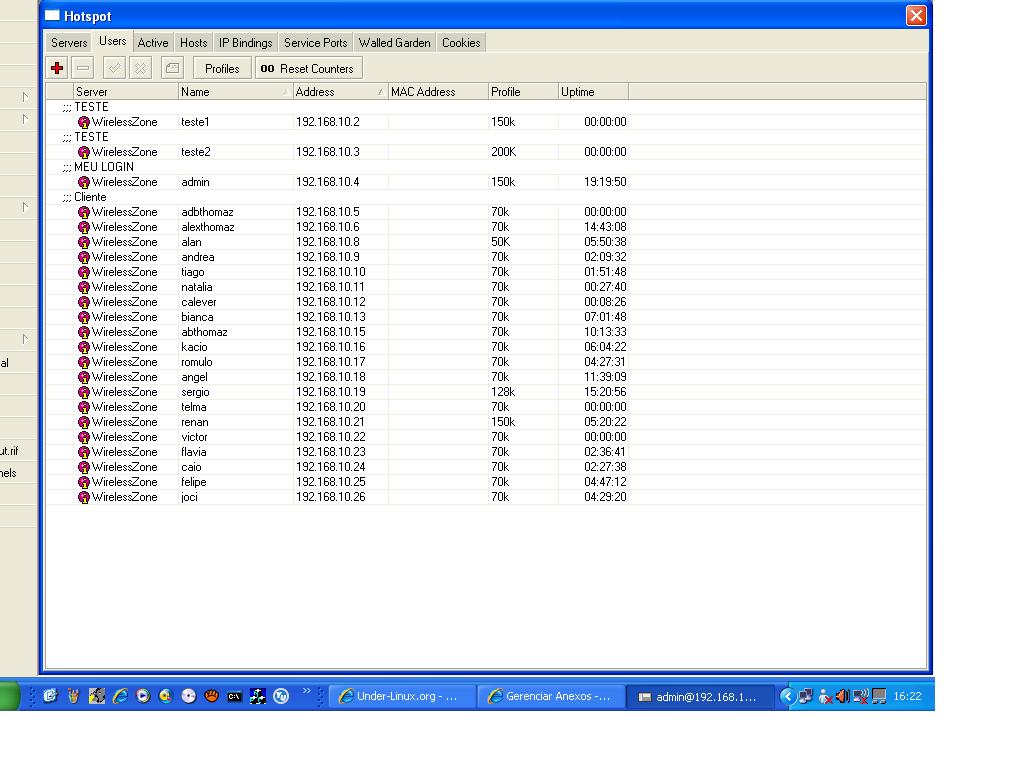Click address 192.168.10.9
The width and height of the screenshot is (1024, 768).
pyautogui.click(x=327, y=257)
